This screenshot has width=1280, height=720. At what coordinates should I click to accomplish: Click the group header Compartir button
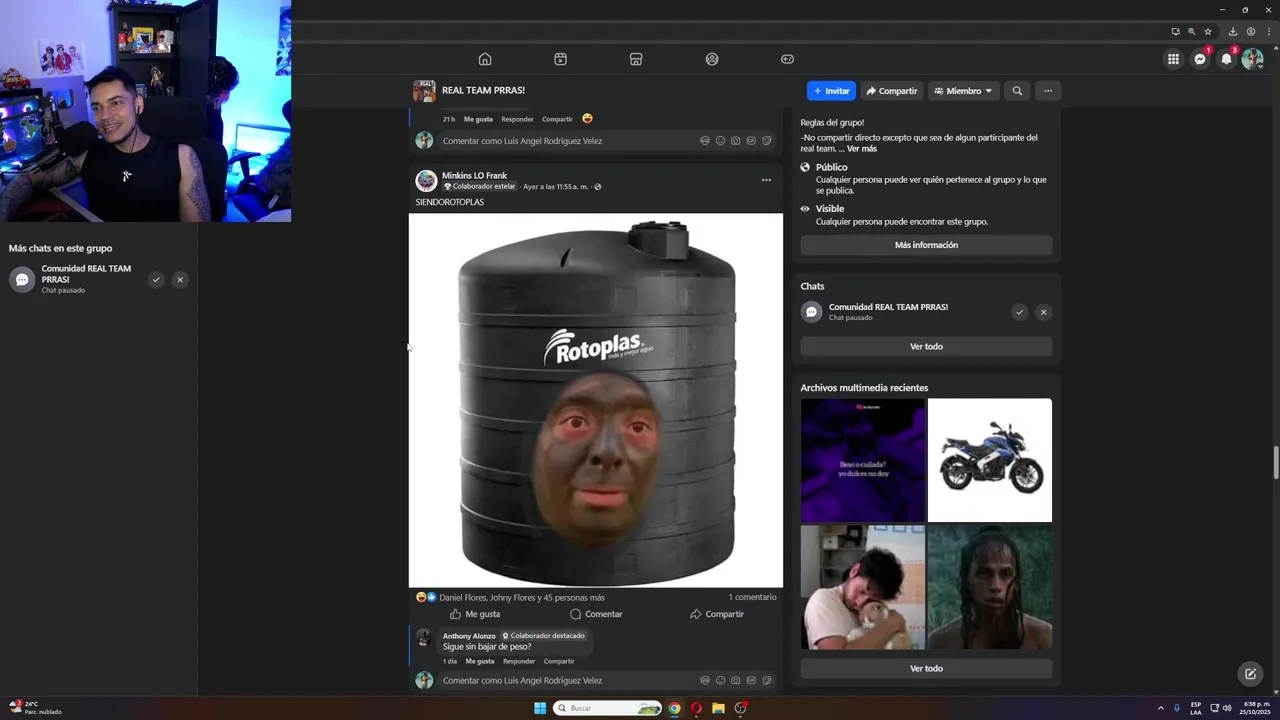click(x=892, y=91)
